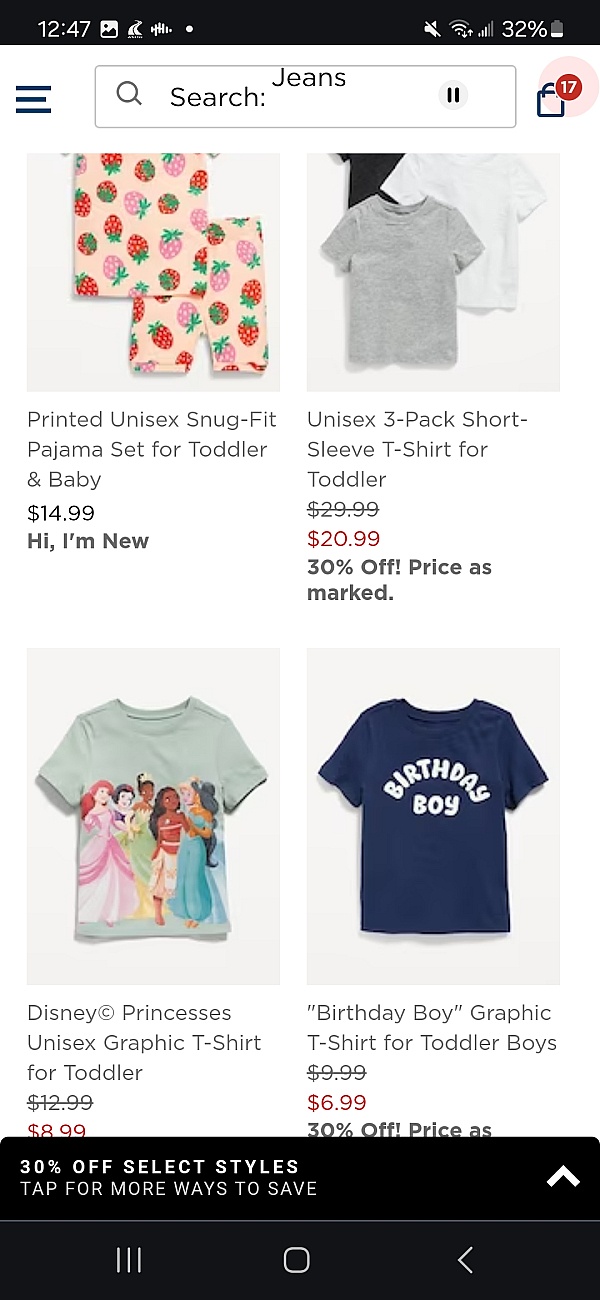Tap the search magnifying glass icon
600x1300 pixels.
[129, 93]
